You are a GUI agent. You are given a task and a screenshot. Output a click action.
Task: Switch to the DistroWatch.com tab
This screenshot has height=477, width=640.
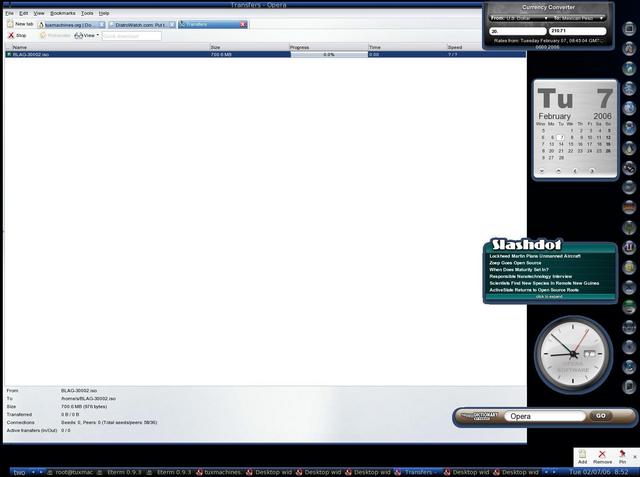coord(140,25)
